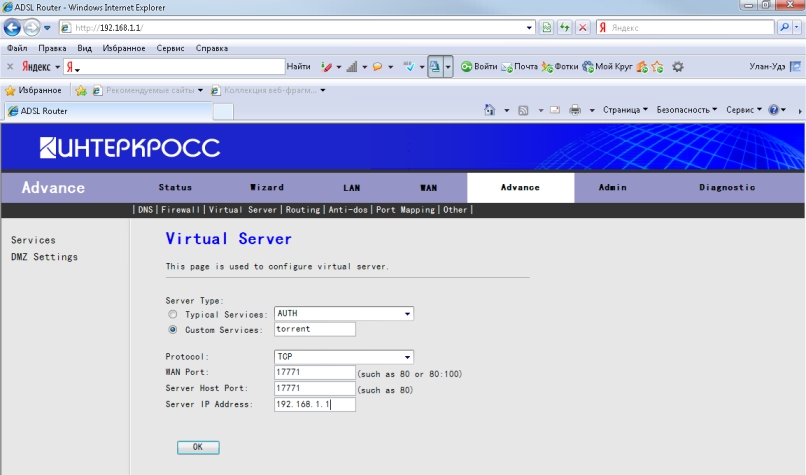Select the ADSL Router browser tab

(108, 111)
